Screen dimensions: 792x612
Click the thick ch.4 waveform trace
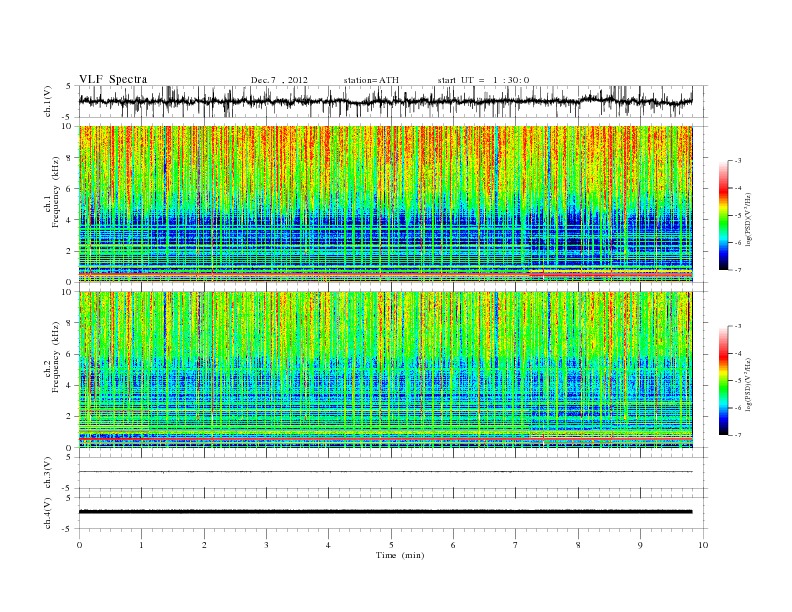tap(385, 512)
